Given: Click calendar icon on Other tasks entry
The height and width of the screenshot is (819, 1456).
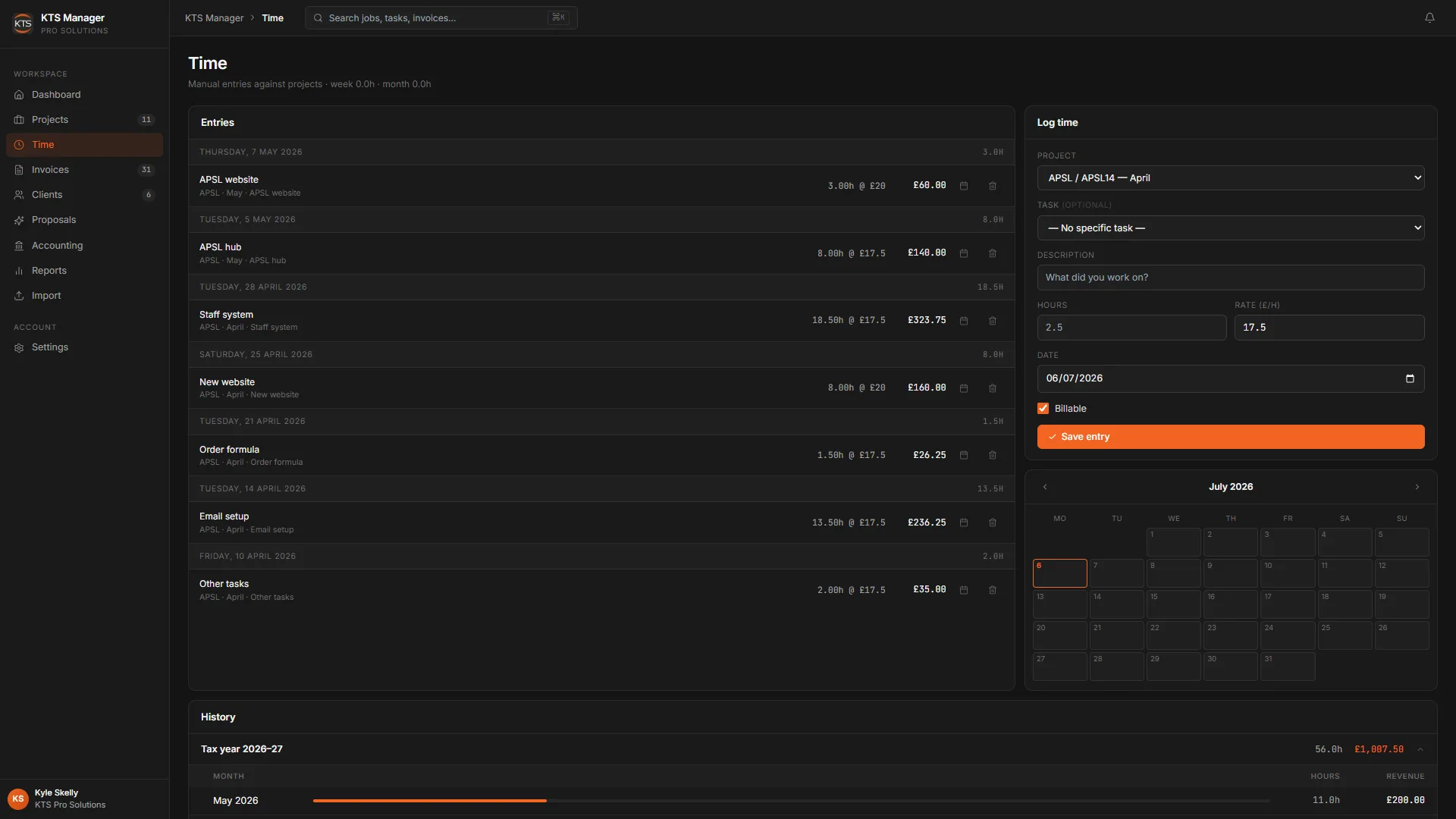Looking at the screenshot, I should (964, 590).
